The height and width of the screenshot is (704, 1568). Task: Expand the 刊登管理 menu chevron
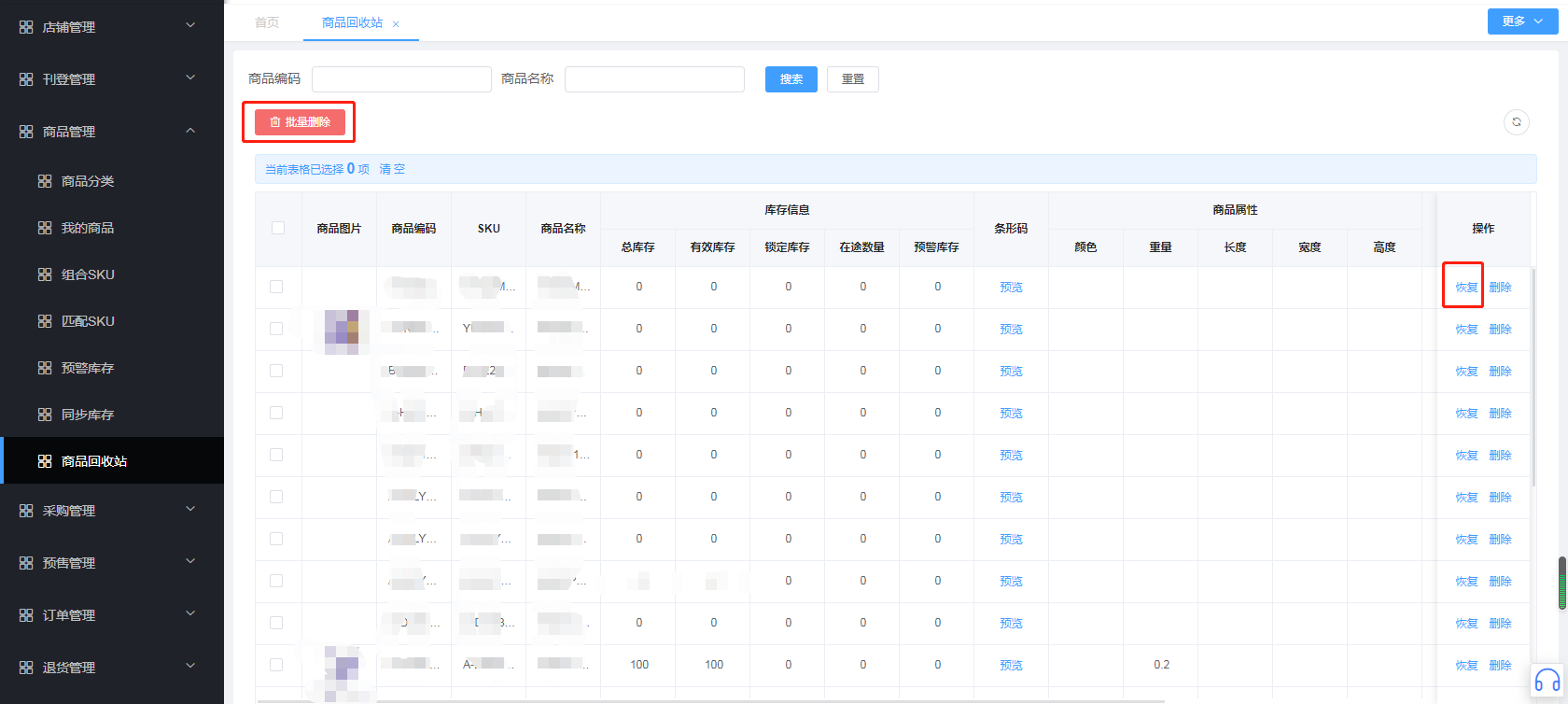190,77
